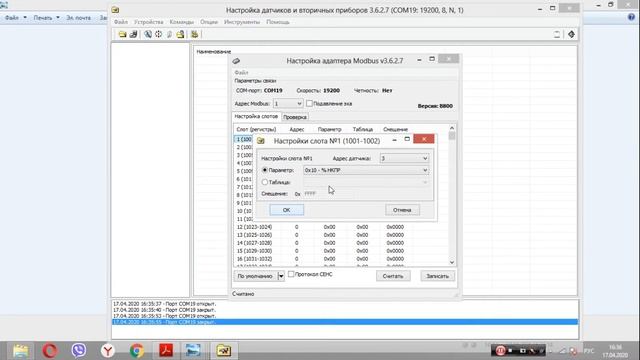The height and width of the screenshot is (360, 640).
Task: Select the 'Параметр' radio button
Action: (x=265, y=170)
